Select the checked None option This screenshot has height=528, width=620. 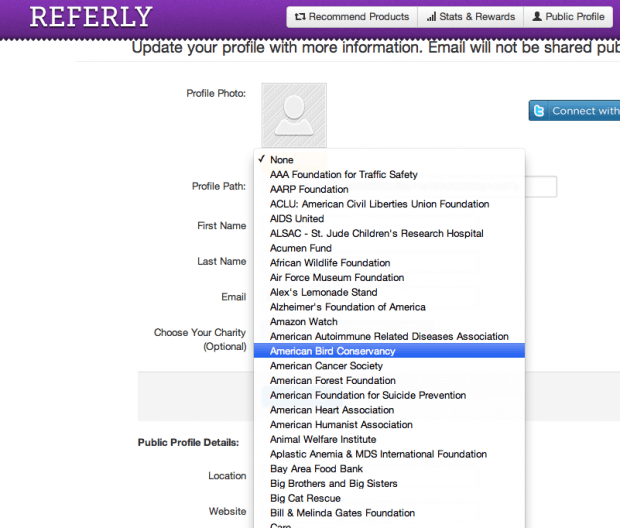coord(281,160)
